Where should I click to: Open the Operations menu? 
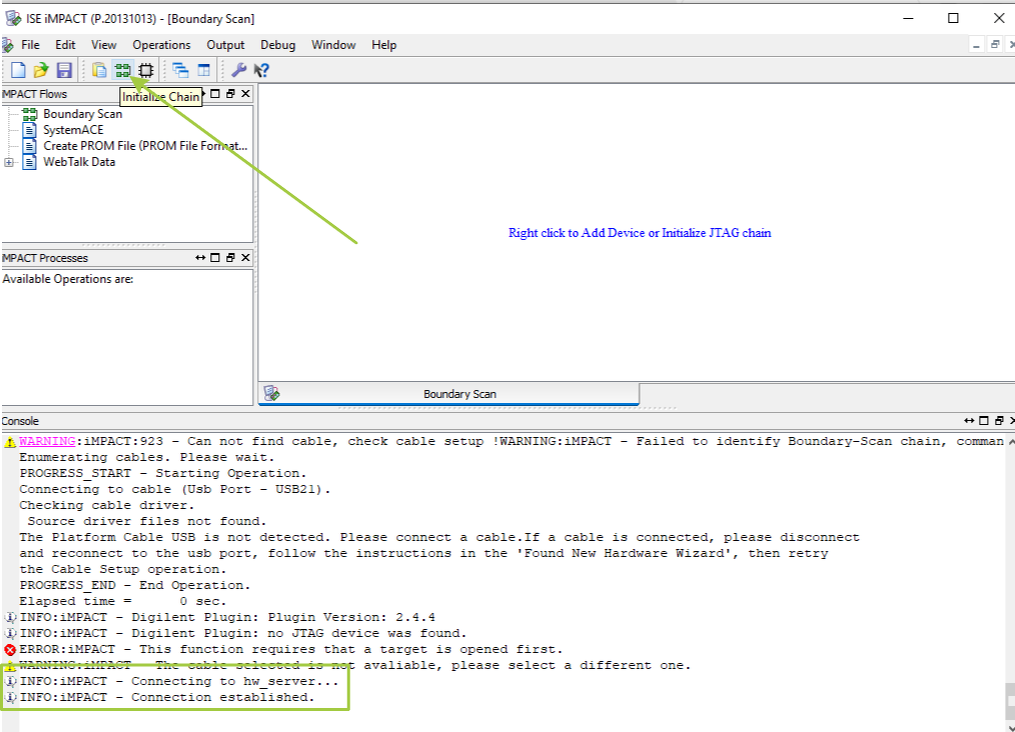click(x=162, y=45)
